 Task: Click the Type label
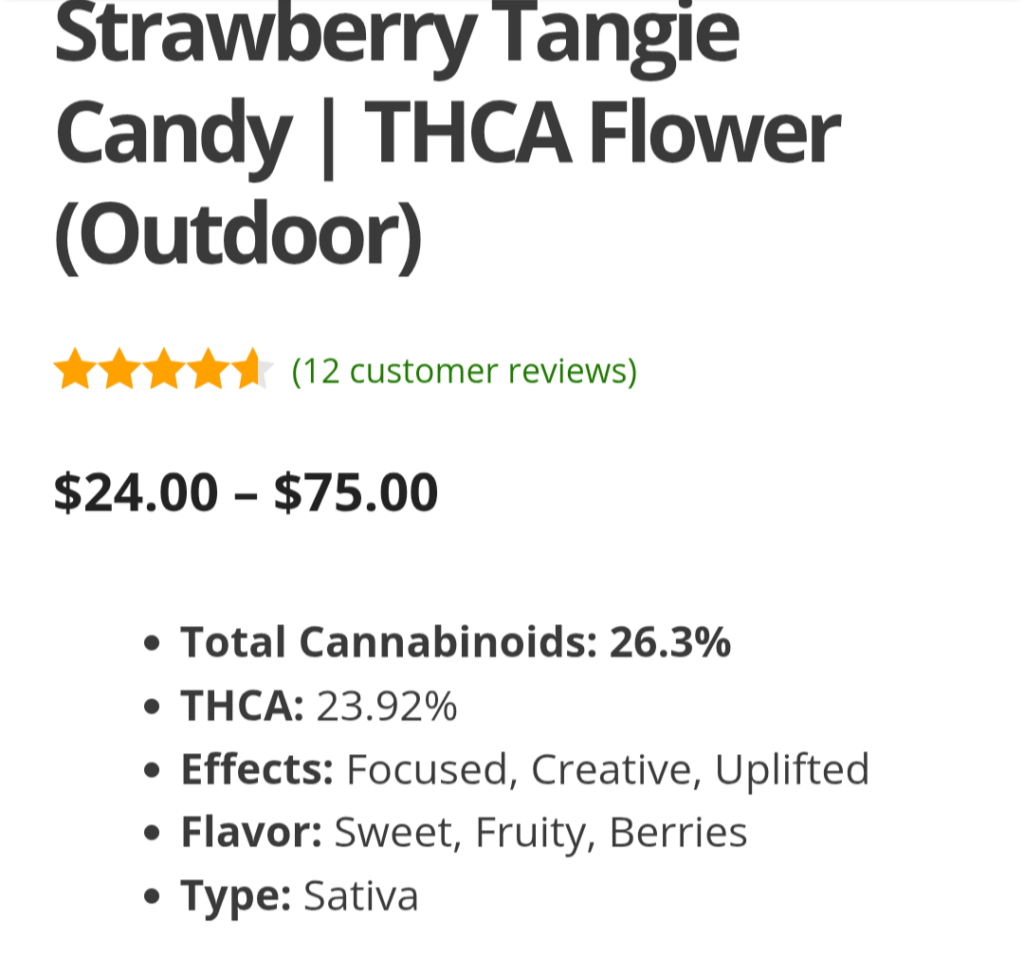tap(236, 896)
